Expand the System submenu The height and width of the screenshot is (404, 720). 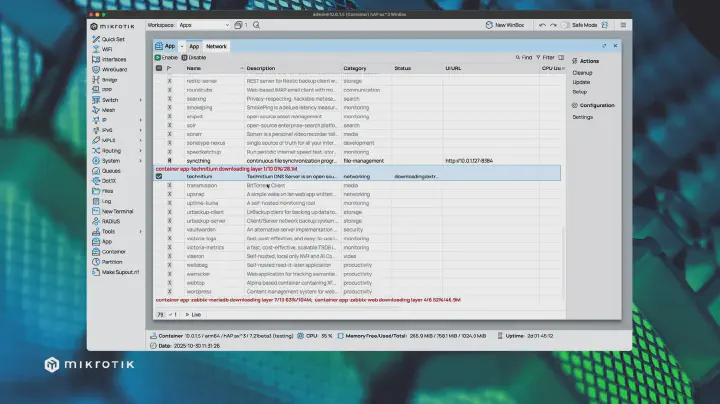point(141,160)
